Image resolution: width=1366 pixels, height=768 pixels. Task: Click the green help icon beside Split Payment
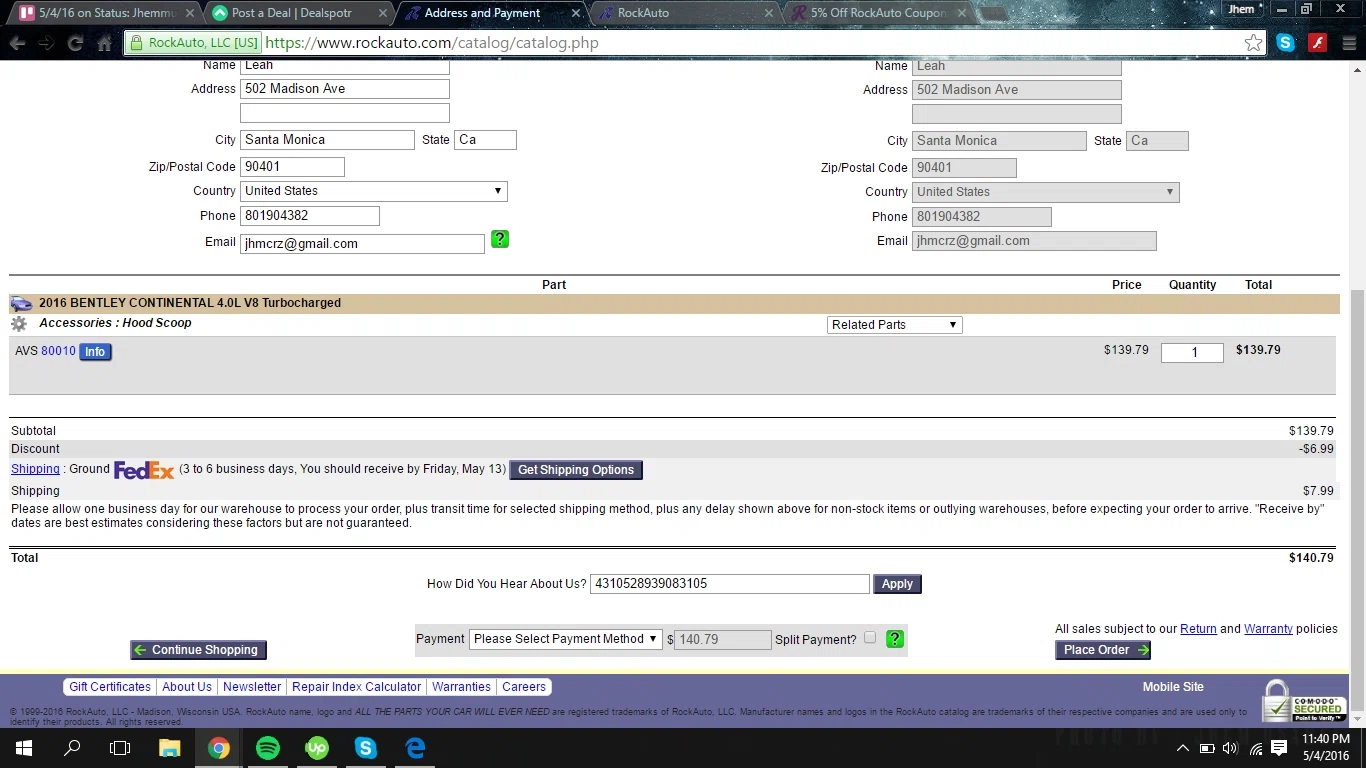tap(895, 639)
